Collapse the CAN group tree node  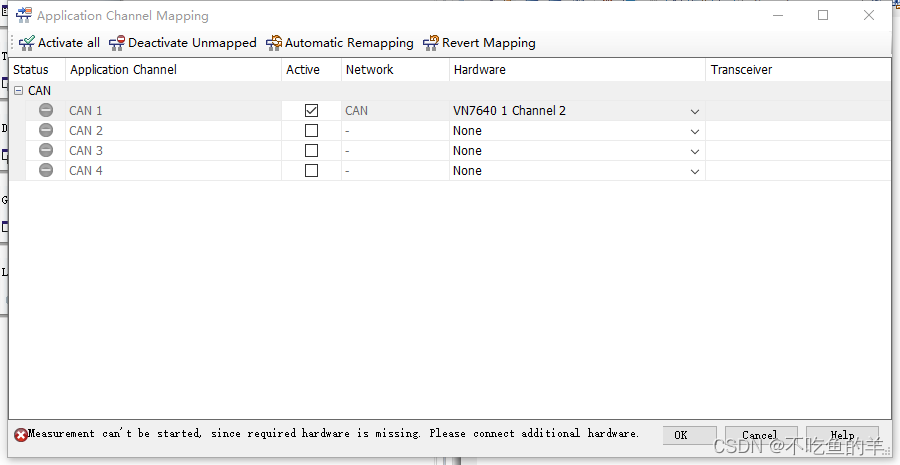[18, 91]
